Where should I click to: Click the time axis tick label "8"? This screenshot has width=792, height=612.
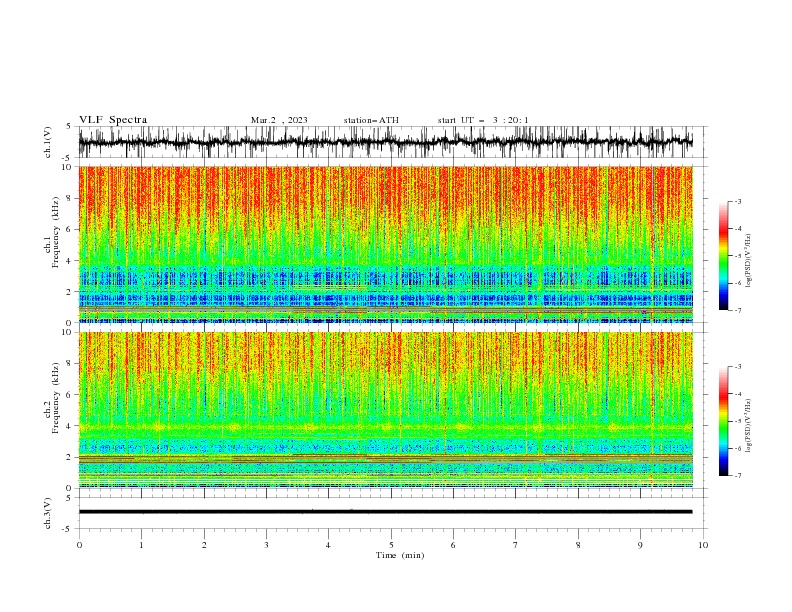[x=578, y=545]
